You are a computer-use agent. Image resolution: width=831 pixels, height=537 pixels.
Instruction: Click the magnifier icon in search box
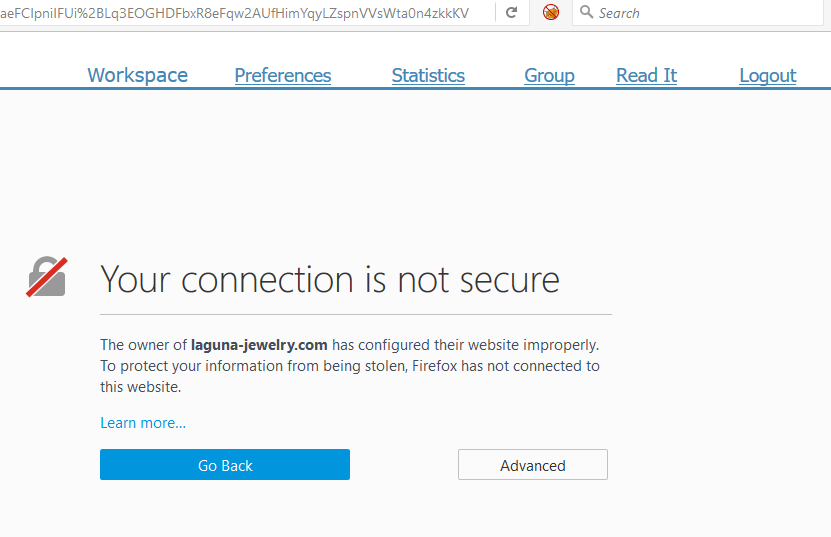(586, 13)
